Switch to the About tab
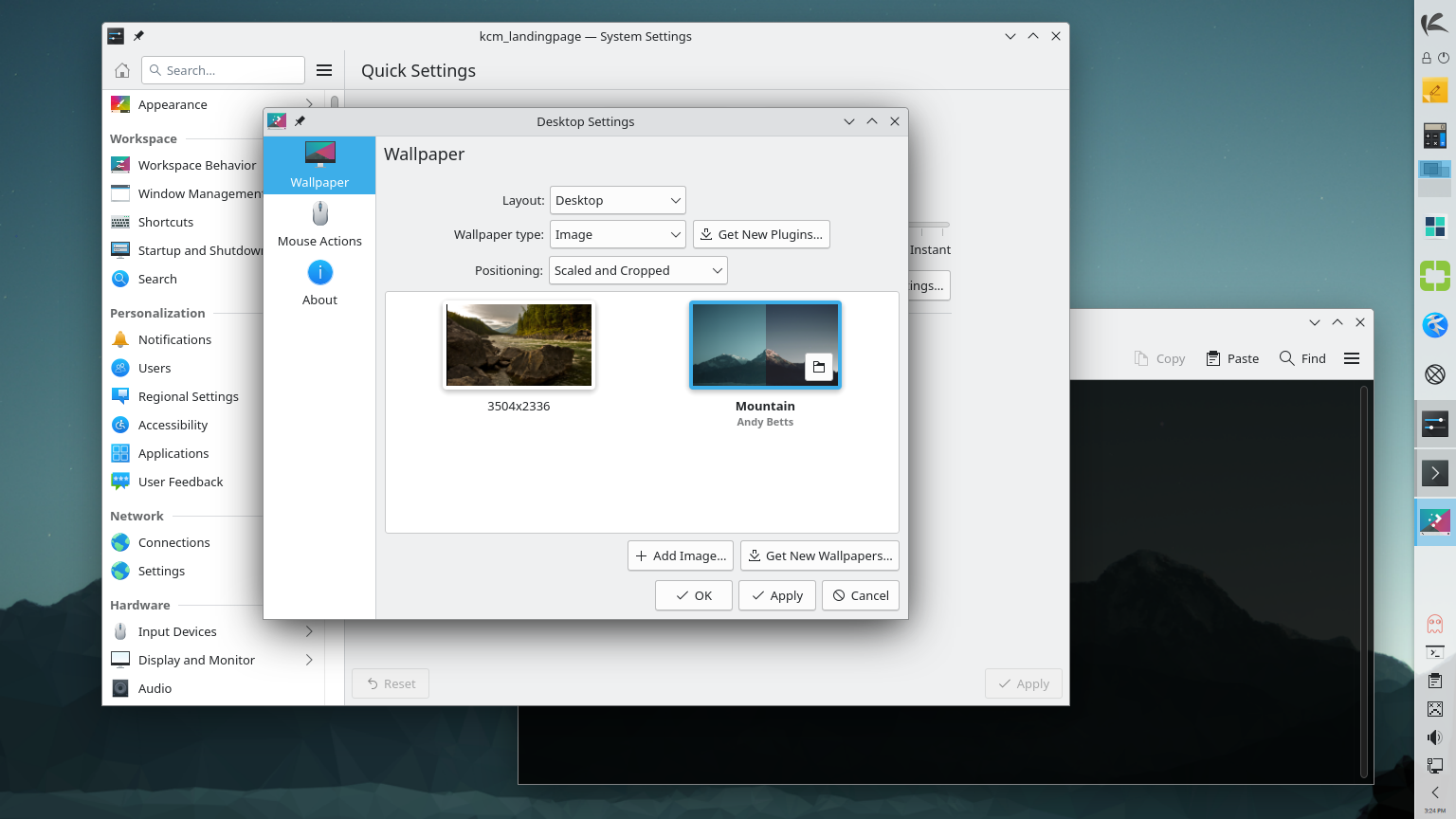1456x819 pixels. (x=319, y=283)
